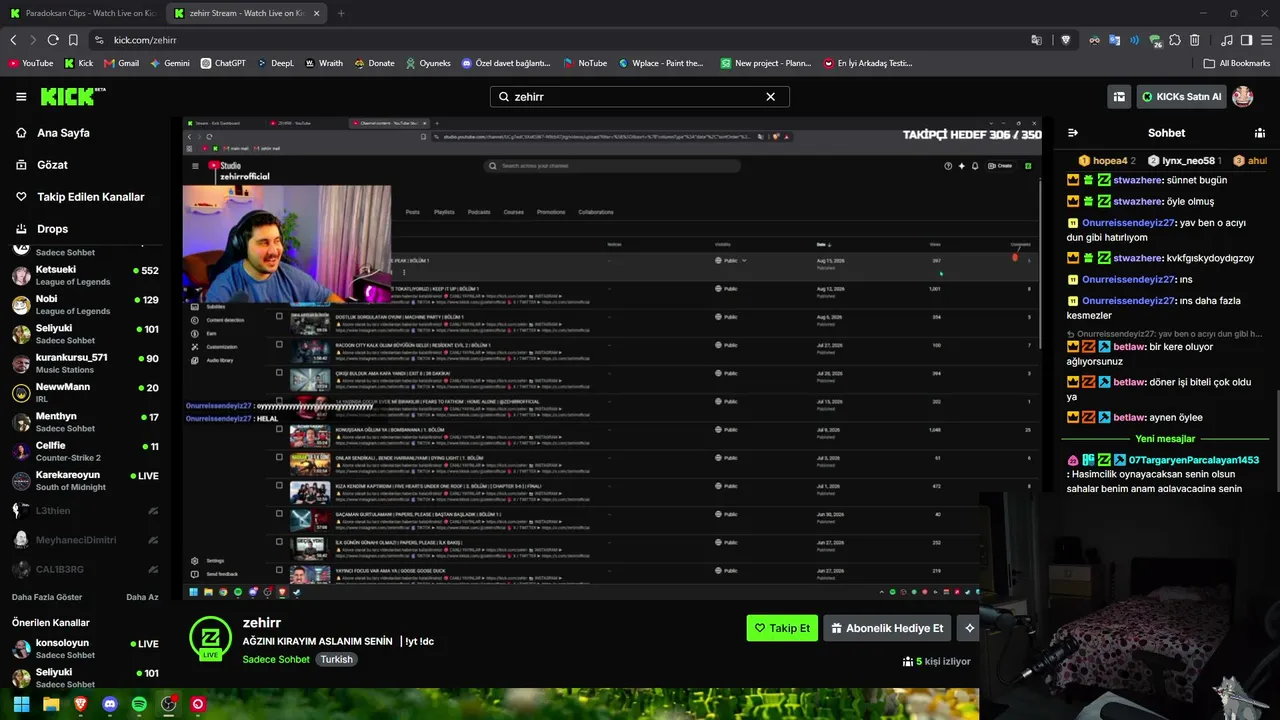Clear the zehirr search text

pos(770,97)
